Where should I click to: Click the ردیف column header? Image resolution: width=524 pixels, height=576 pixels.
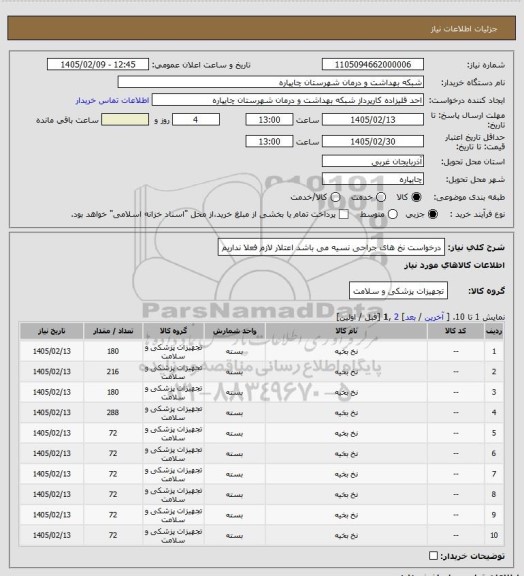tap(494, 331)
